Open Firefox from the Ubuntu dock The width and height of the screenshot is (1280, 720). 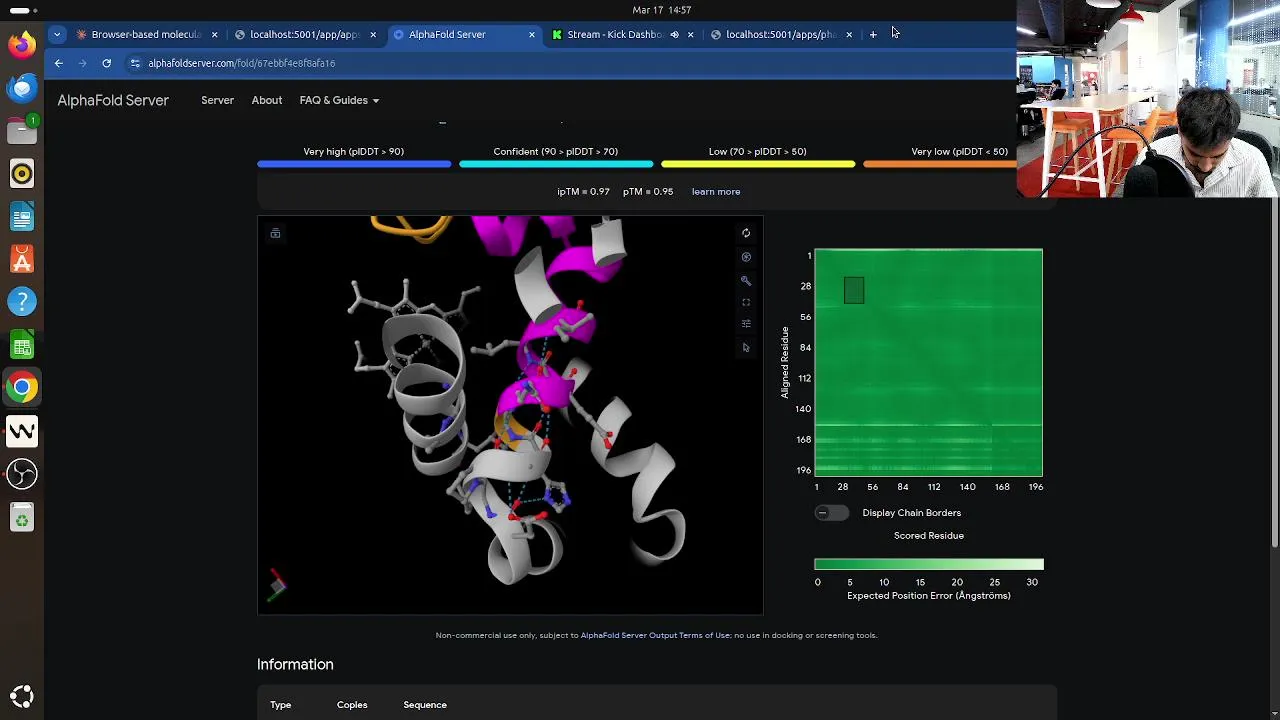[22, 44]
